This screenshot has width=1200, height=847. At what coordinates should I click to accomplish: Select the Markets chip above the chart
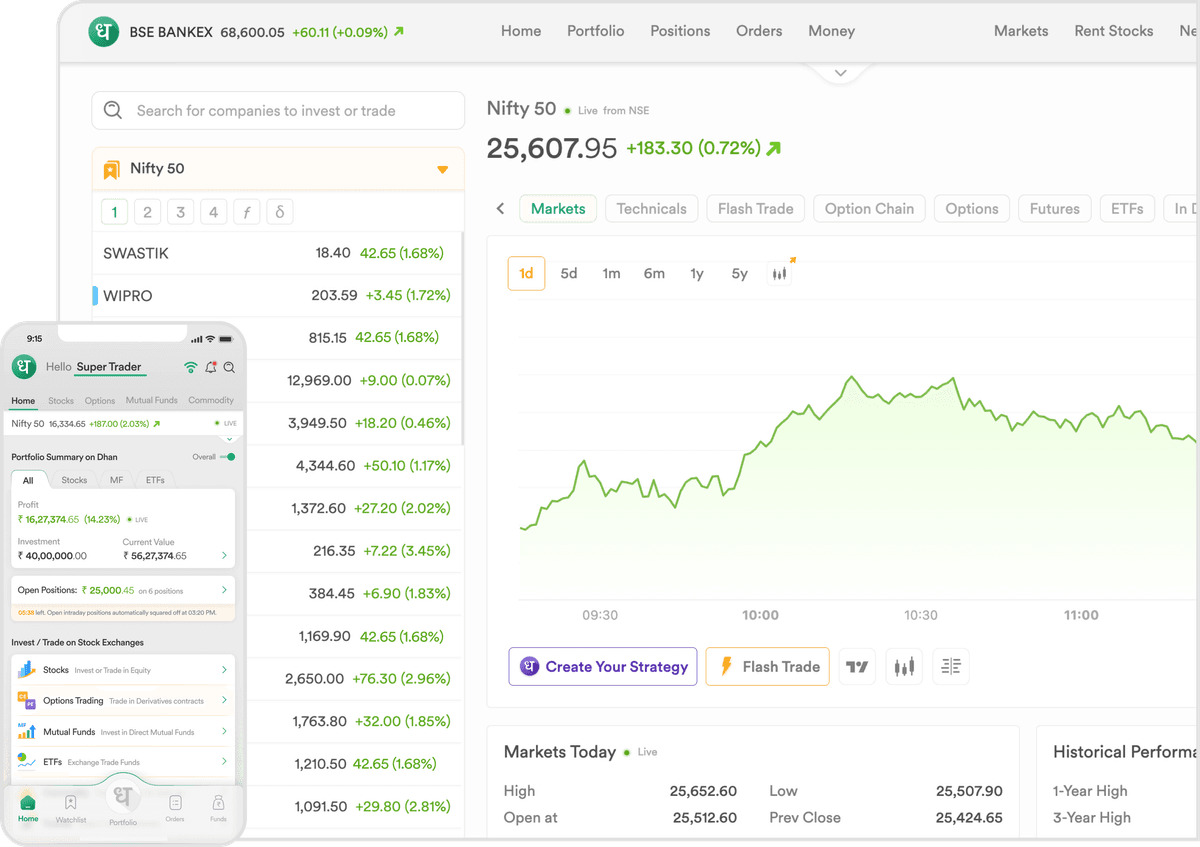pos(558,209)
